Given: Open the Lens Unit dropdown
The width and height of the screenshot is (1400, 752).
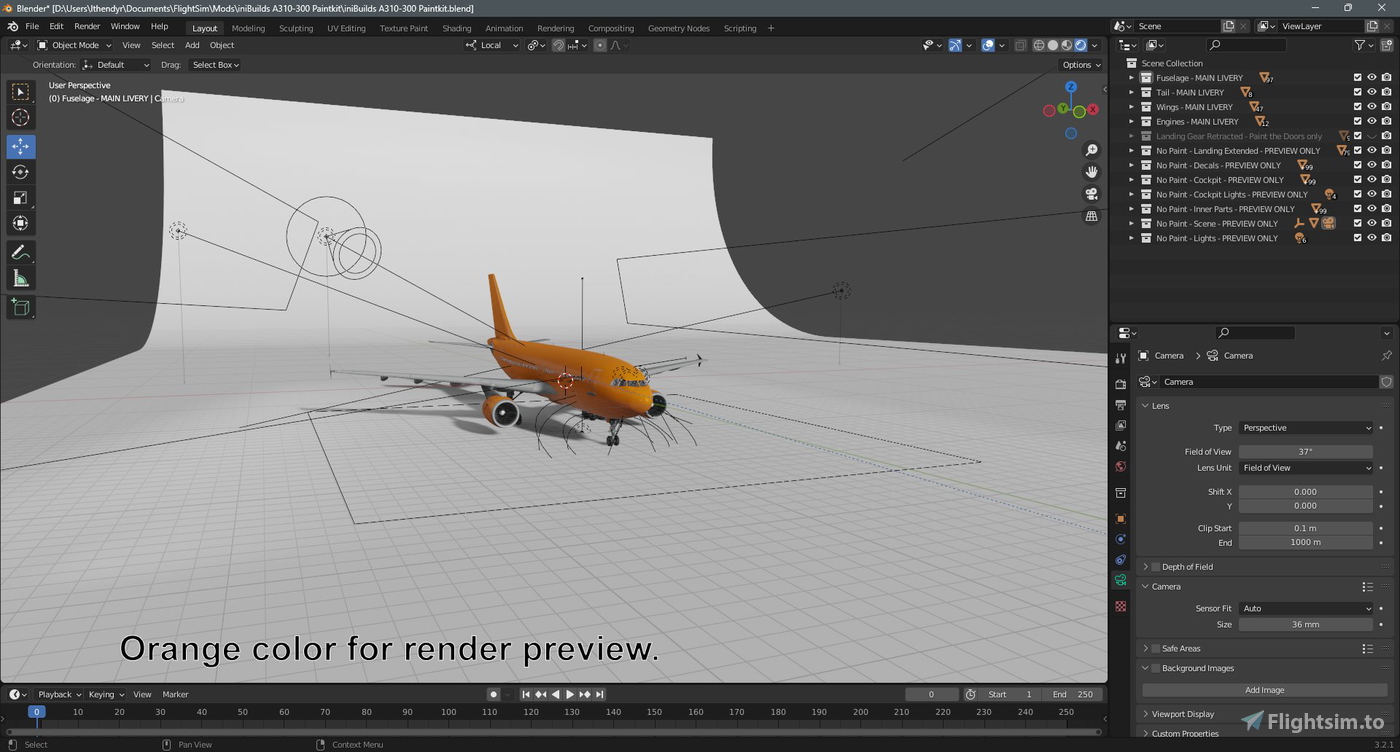Looking at the screenshot, I should point(1305,467).
